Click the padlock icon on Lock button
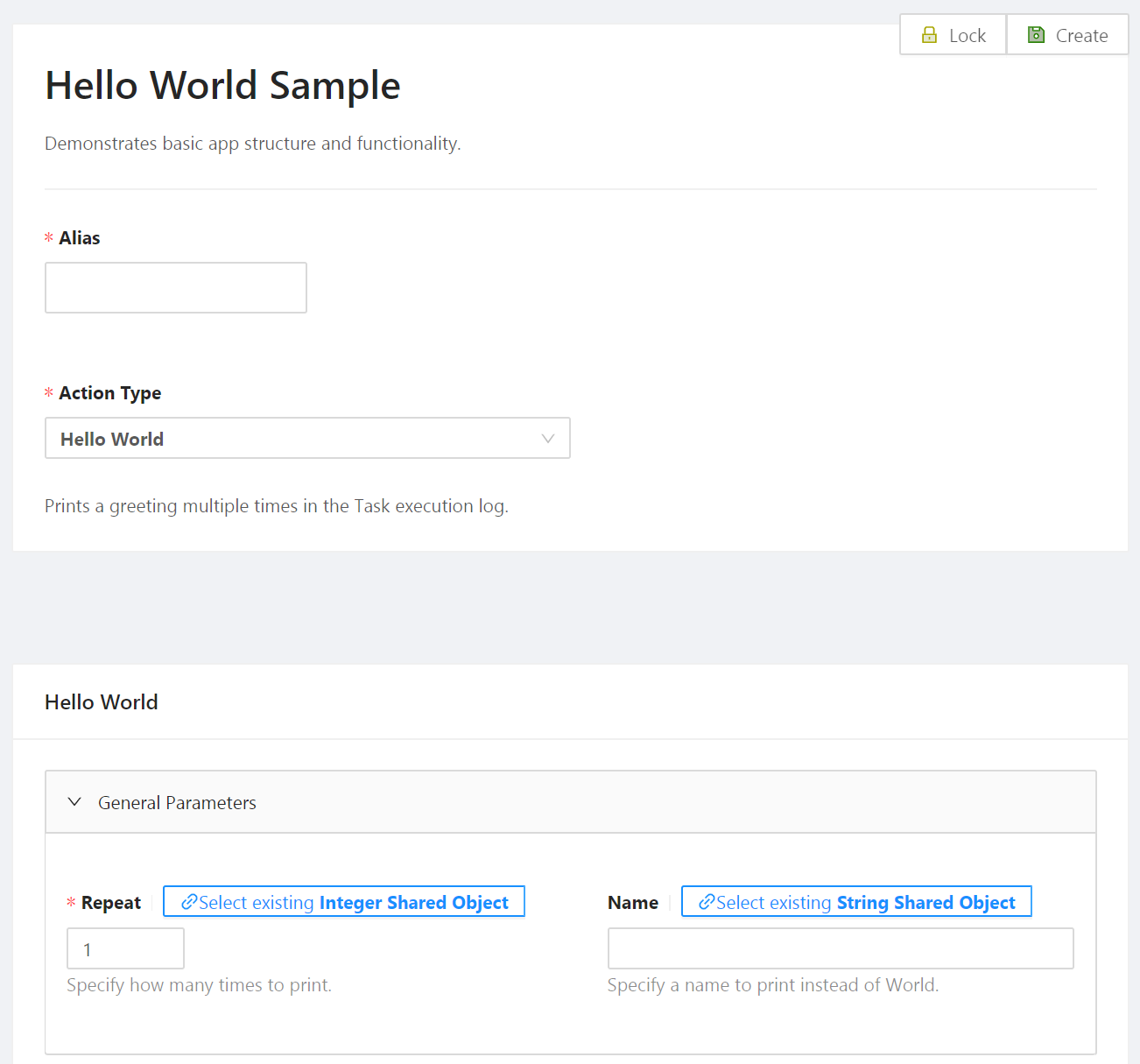 [x=929, y=35]
